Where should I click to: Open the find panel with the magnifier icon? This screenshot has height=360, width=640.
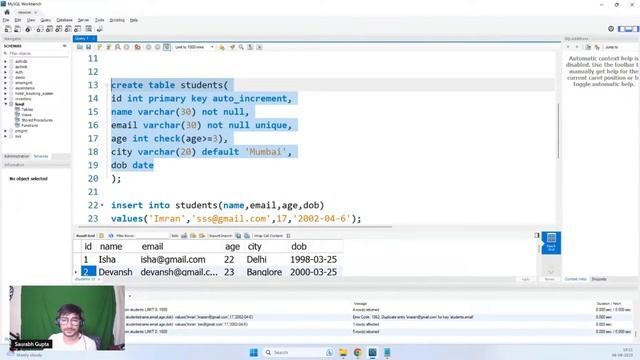click(241, 47)
